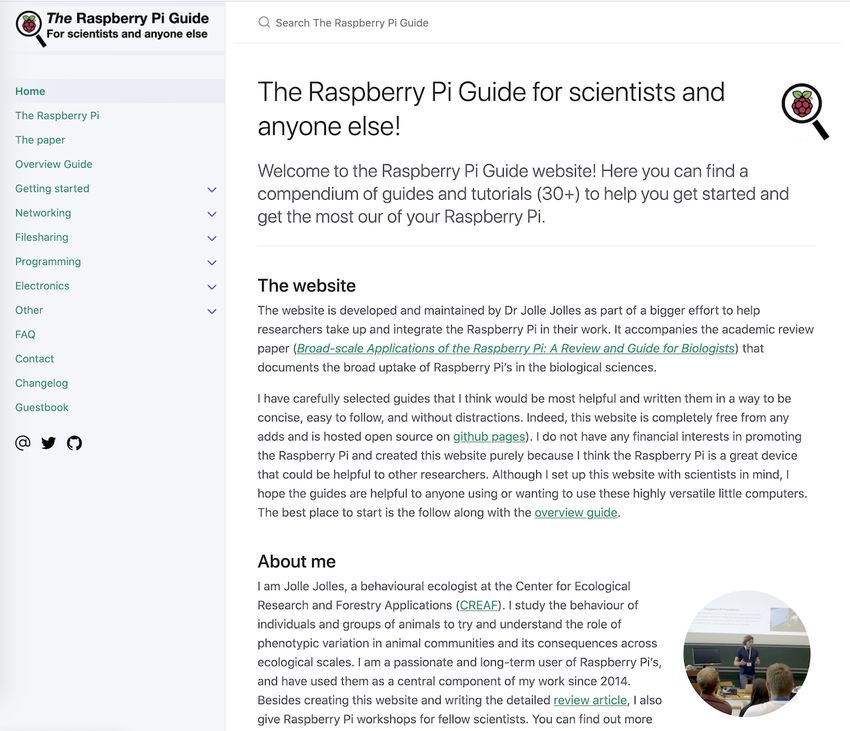Open the email contact icon in sidebar

click(22, 443)
